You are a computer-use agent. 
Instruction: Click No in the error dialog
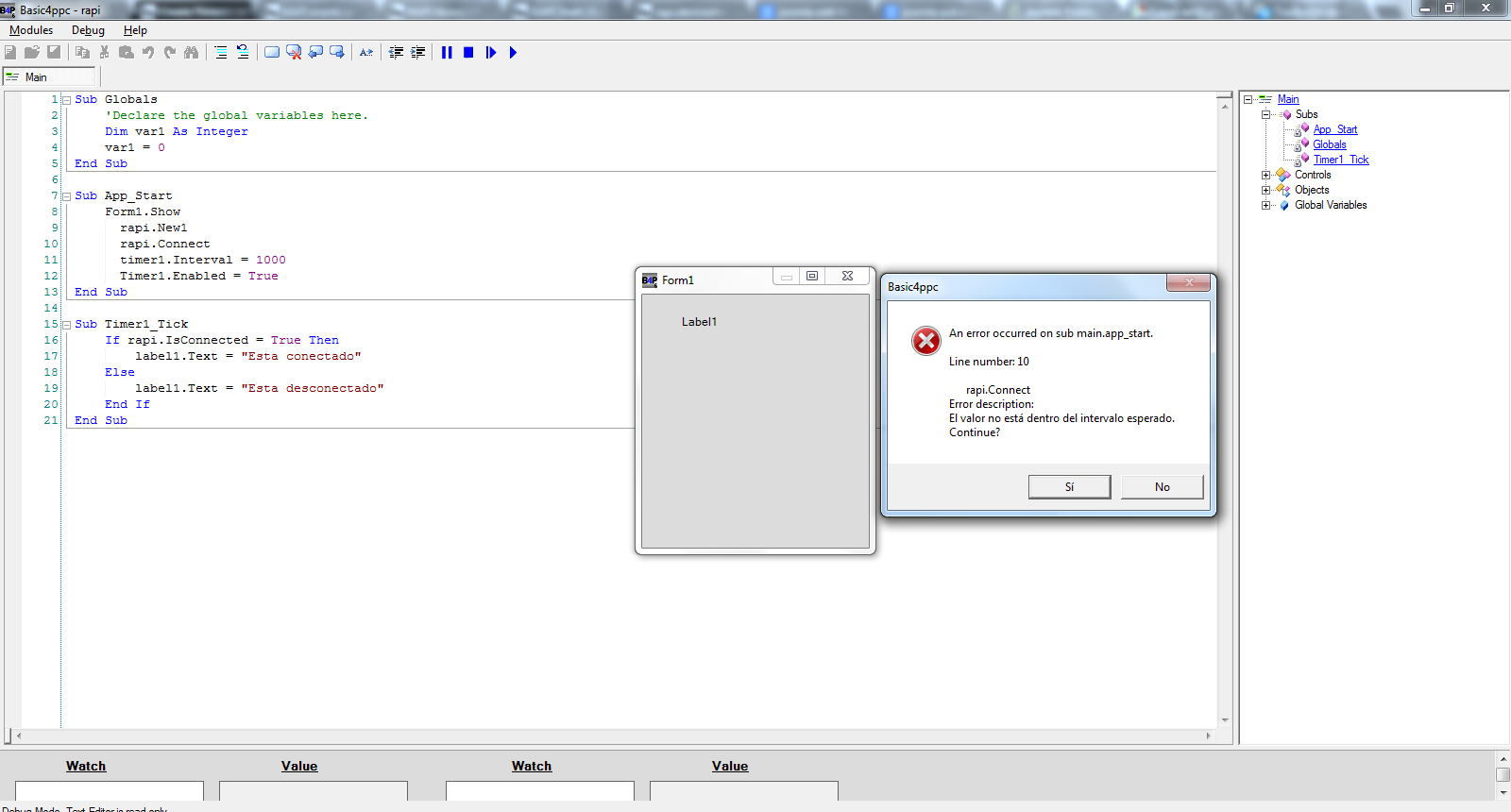[x=1162, y=487]
